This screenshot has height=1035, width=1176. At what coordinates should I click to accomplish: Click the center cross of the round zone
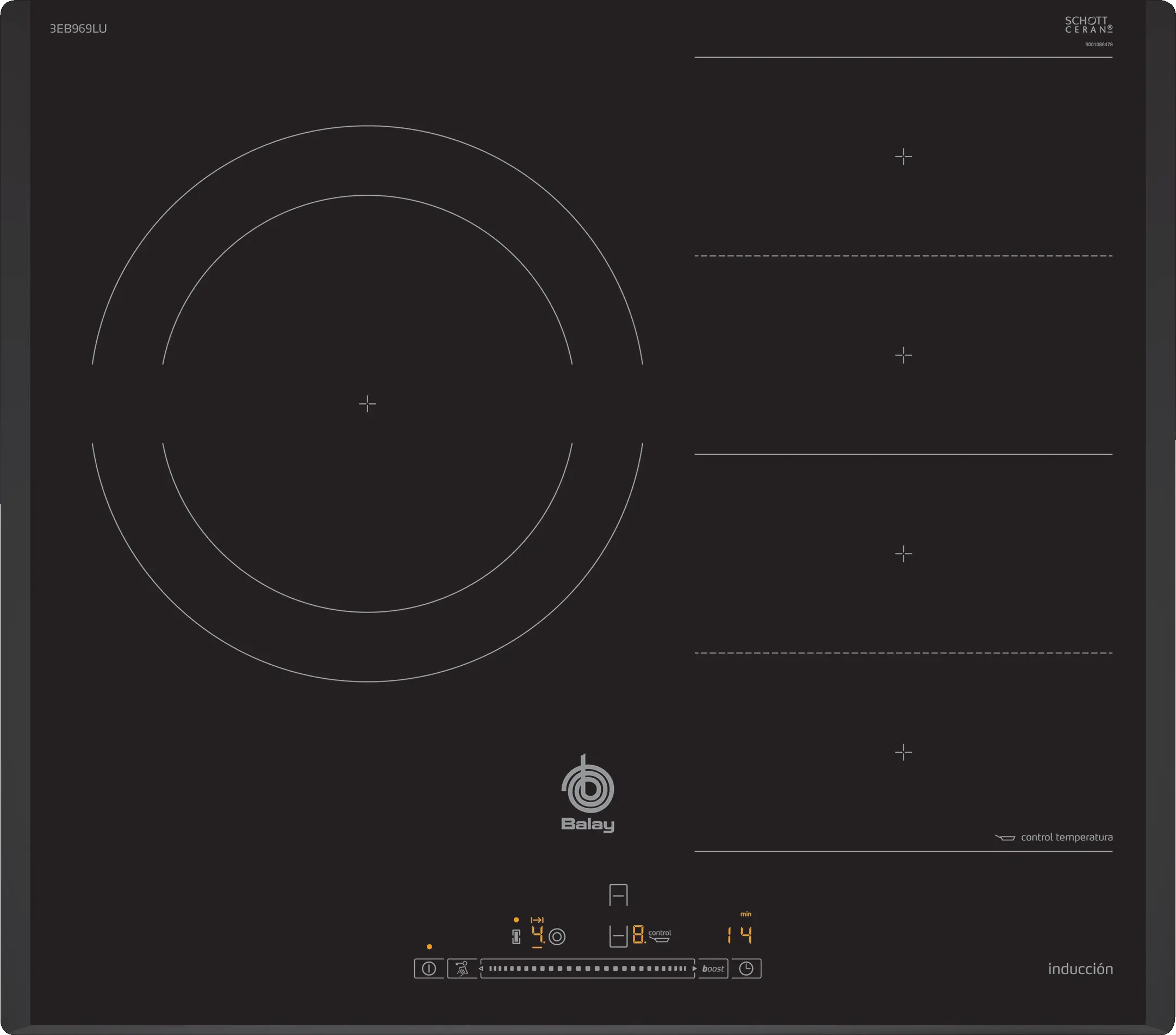[x=367, y=404]
